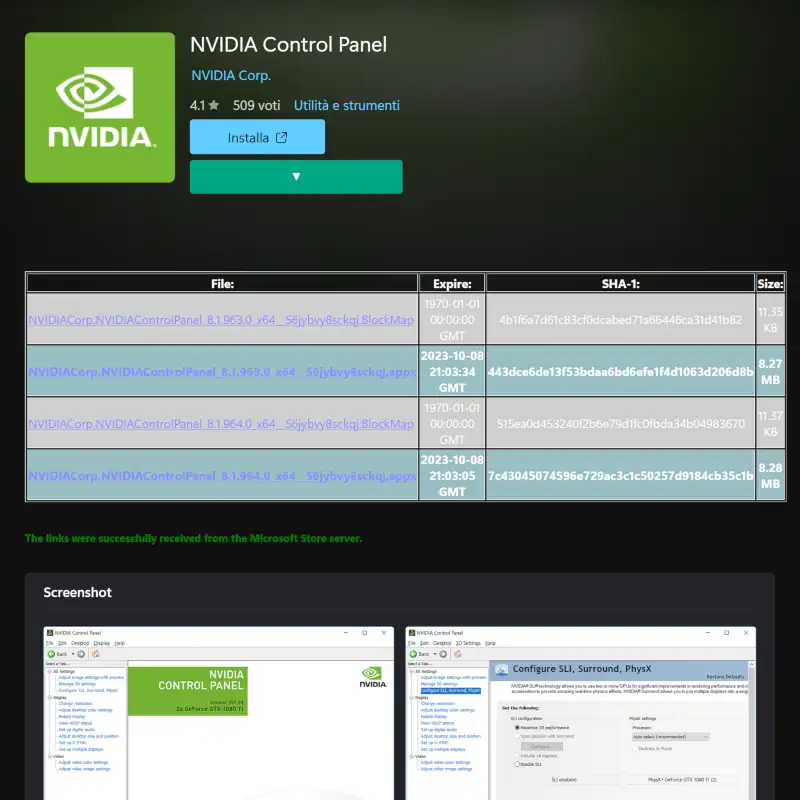Download the 8.1.963.0 BlockMap file link

[221, 320]
